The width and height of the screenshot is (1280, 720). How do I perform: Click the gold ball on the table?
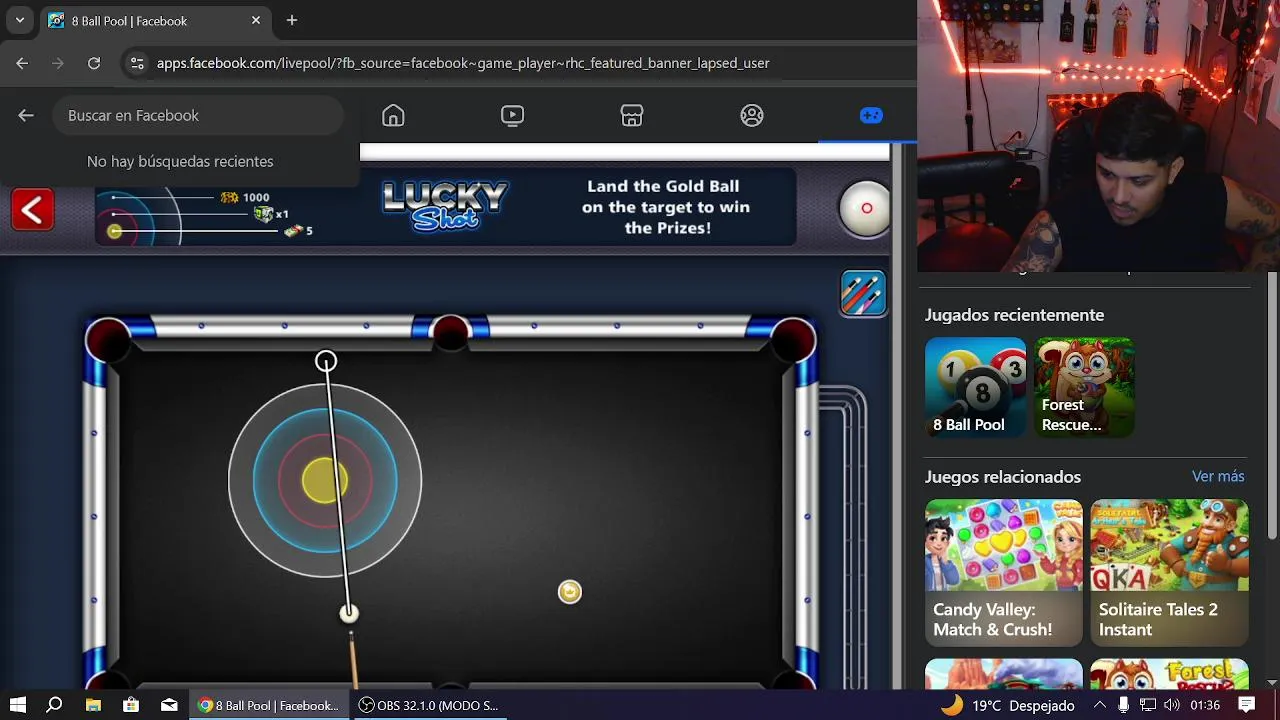click(x=569, y=592)
